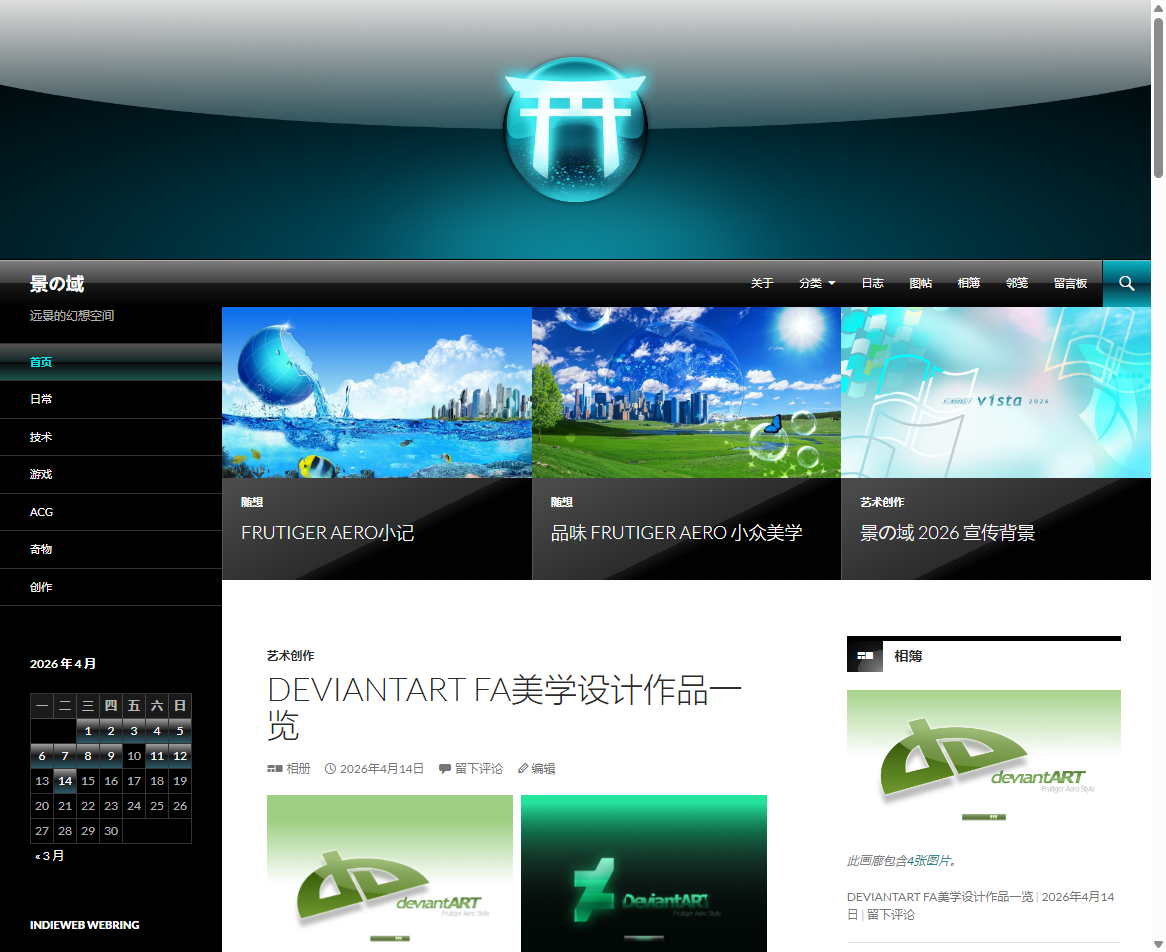
Task: Select day 14 in the April calendar
Action: [65, 781]
